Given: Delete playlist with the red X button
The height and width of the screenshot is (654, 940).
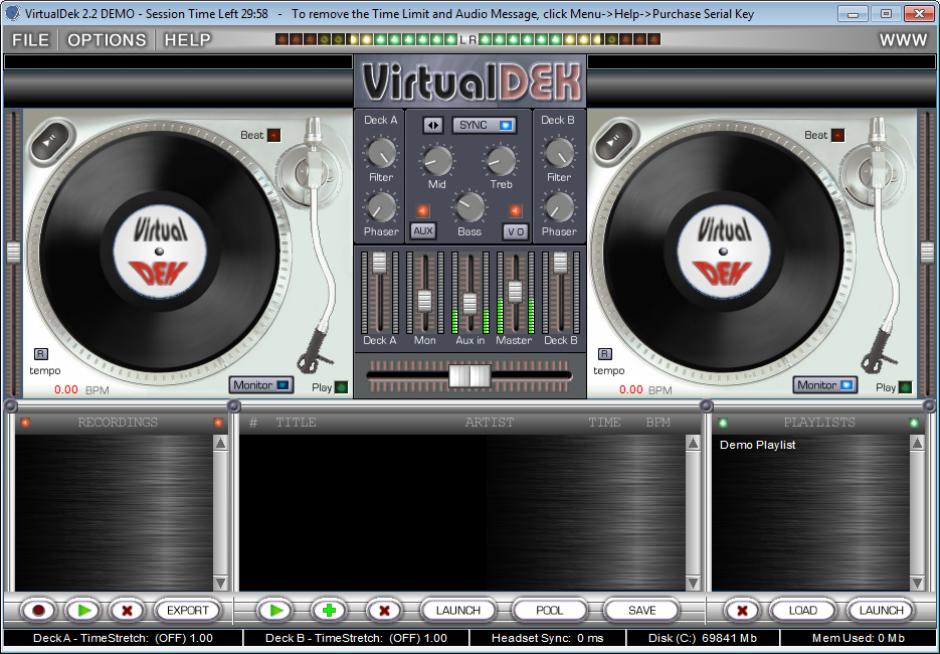Looking at the screenshot, I should (742, 610).
